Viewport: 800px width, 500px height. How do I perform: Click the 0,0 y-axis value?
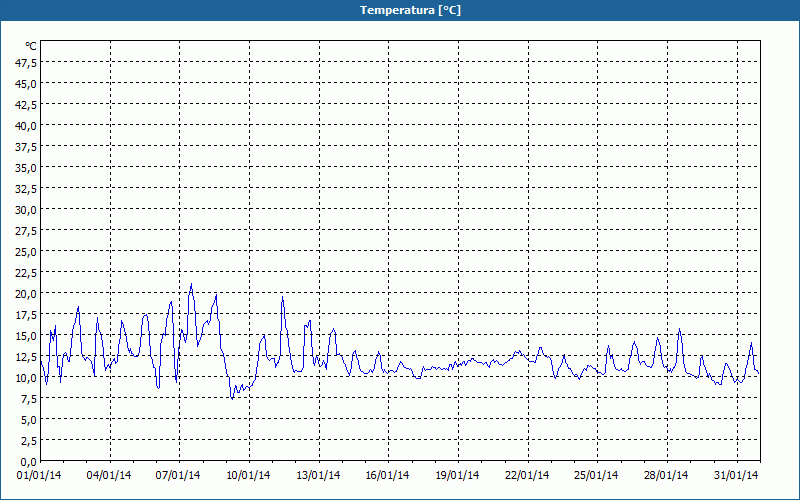point(29,462)
